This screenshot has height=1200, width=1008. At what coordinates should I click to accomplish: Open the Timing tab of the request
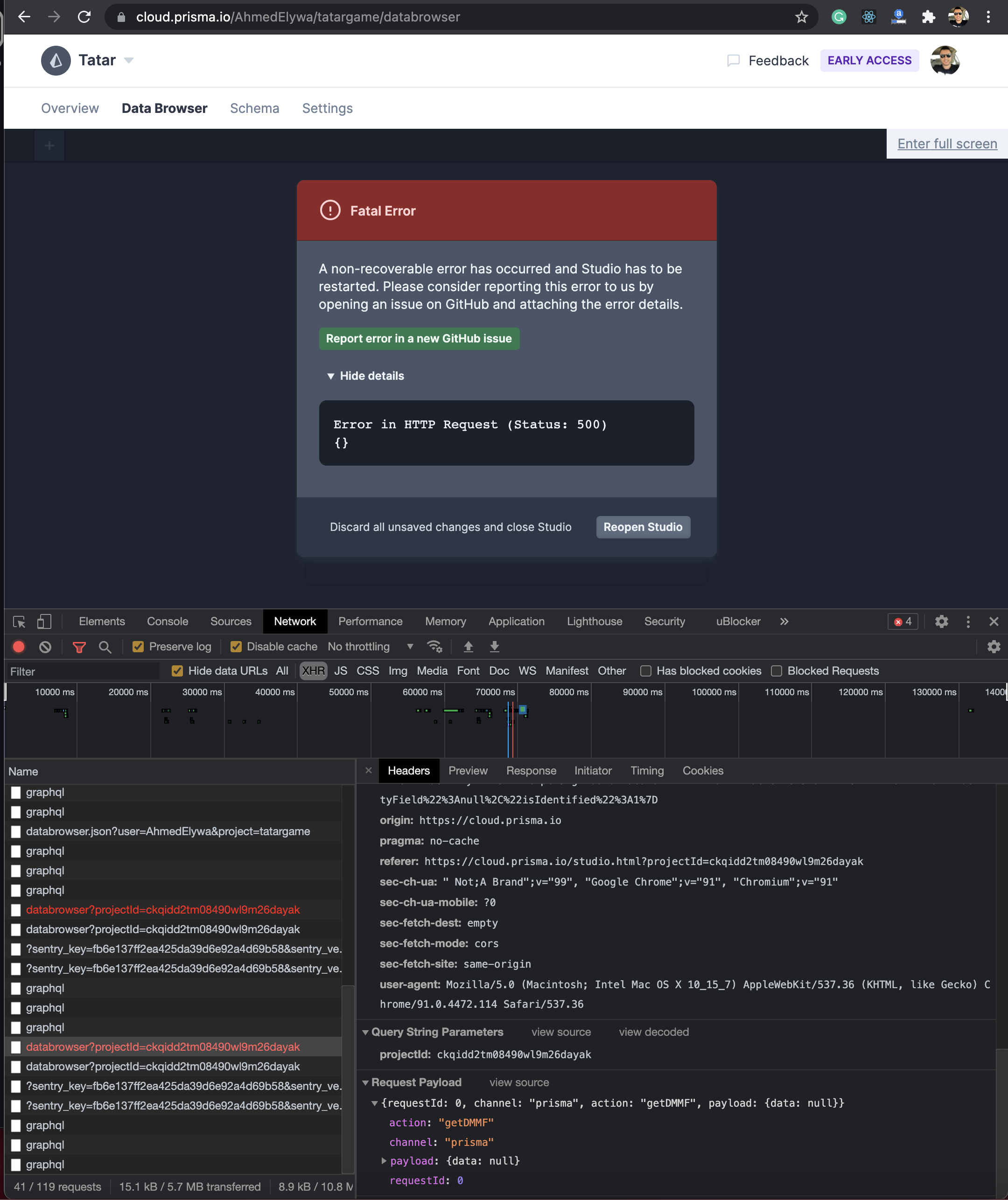[x=647, y=770]
